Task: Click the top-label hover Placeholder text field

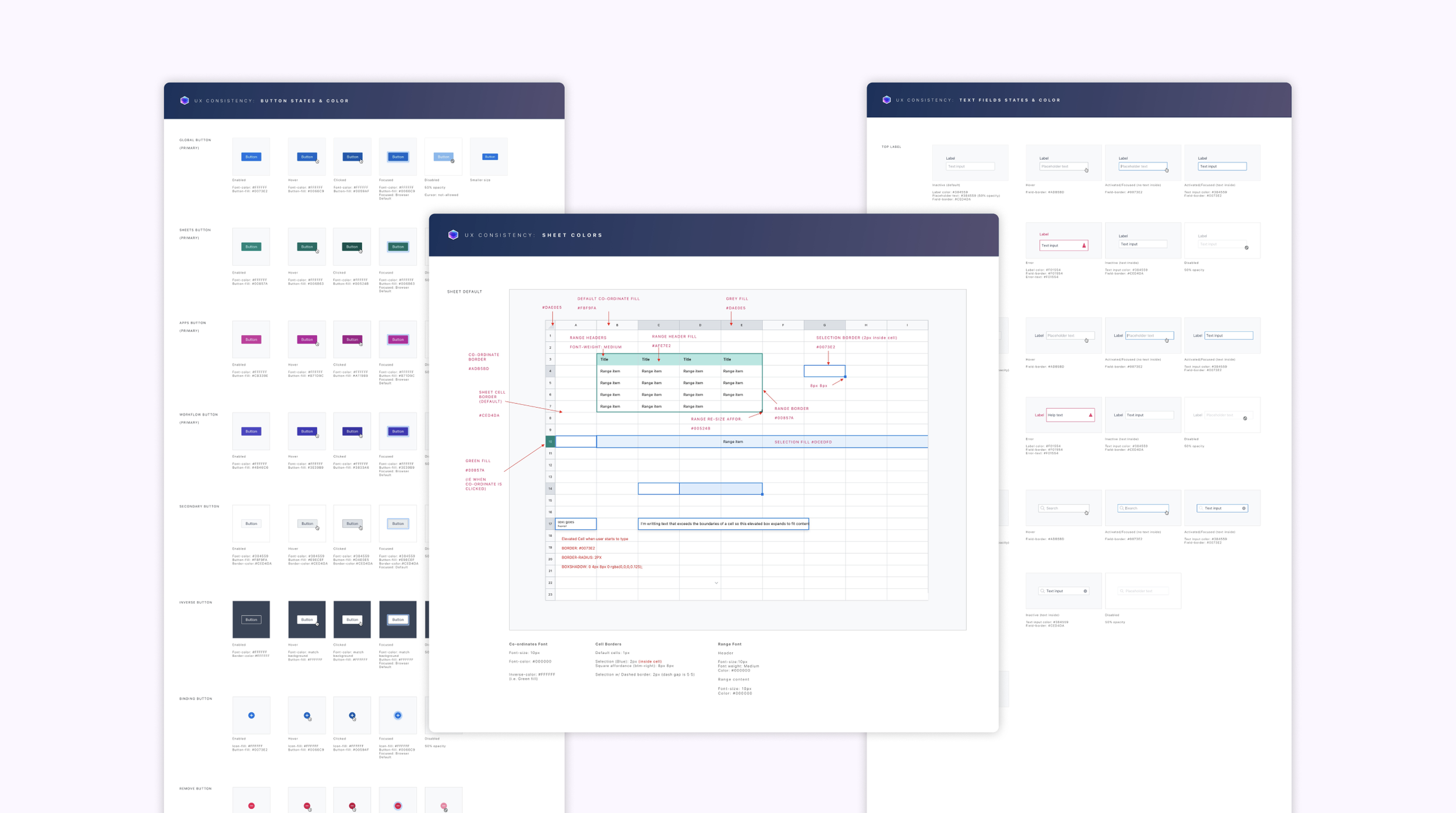Action: 1063,167
